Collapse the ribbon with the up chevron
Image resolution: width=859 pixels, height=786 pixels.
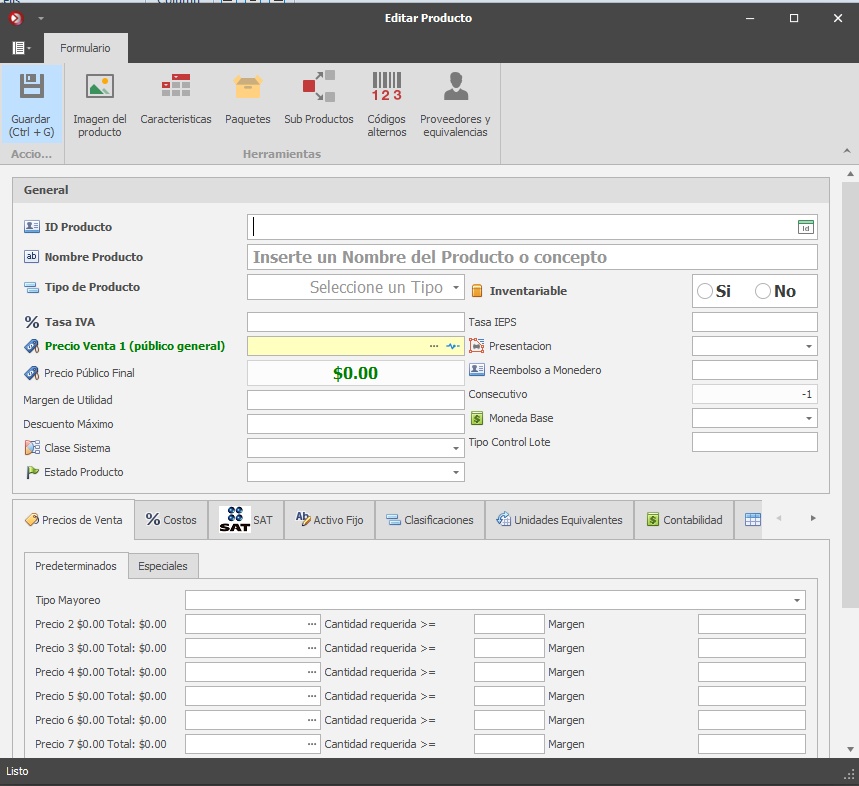click(x=847, y=151)
